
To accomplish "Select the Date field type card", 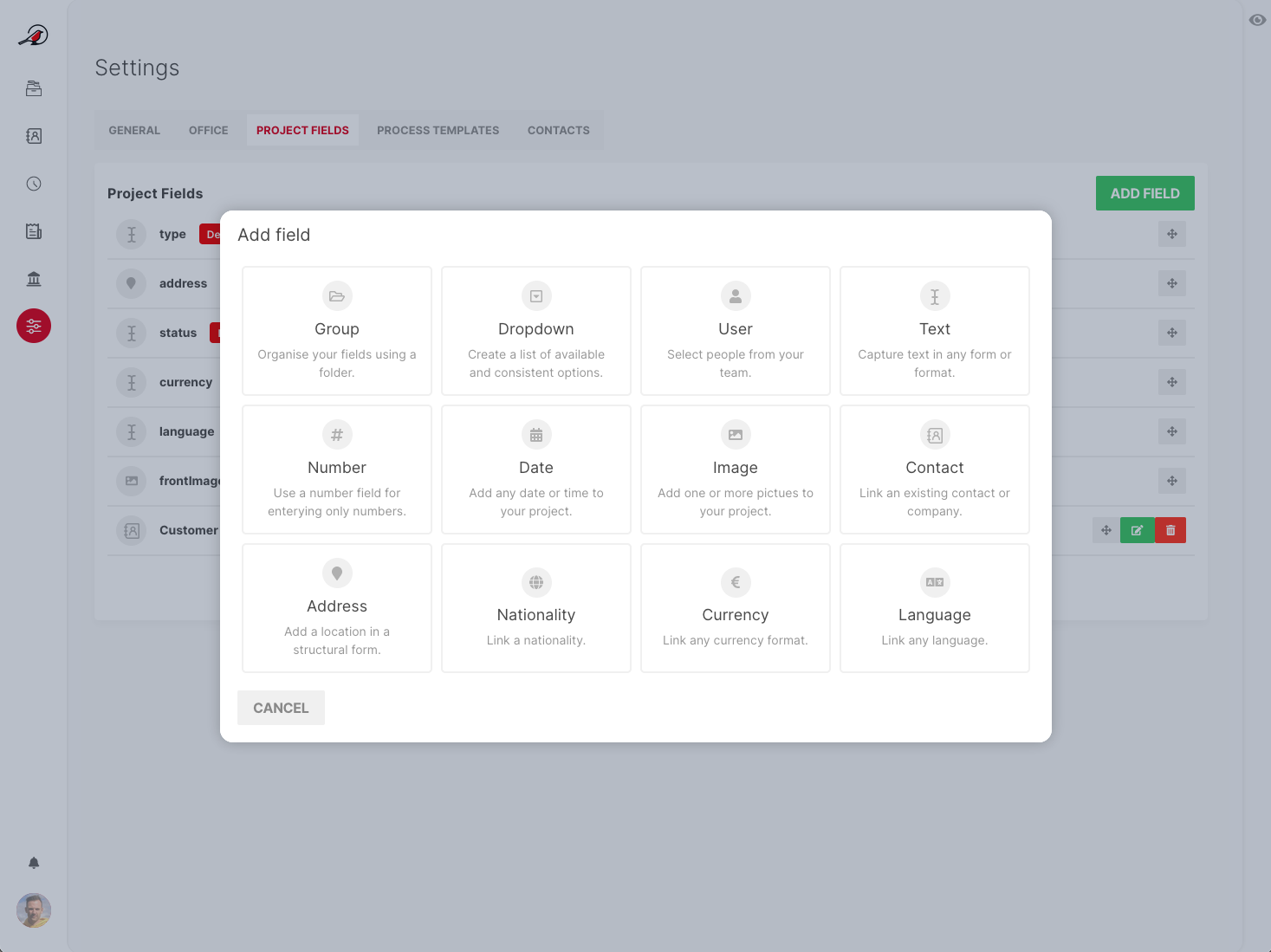I will pyautogui.click(x=536, y=470).
